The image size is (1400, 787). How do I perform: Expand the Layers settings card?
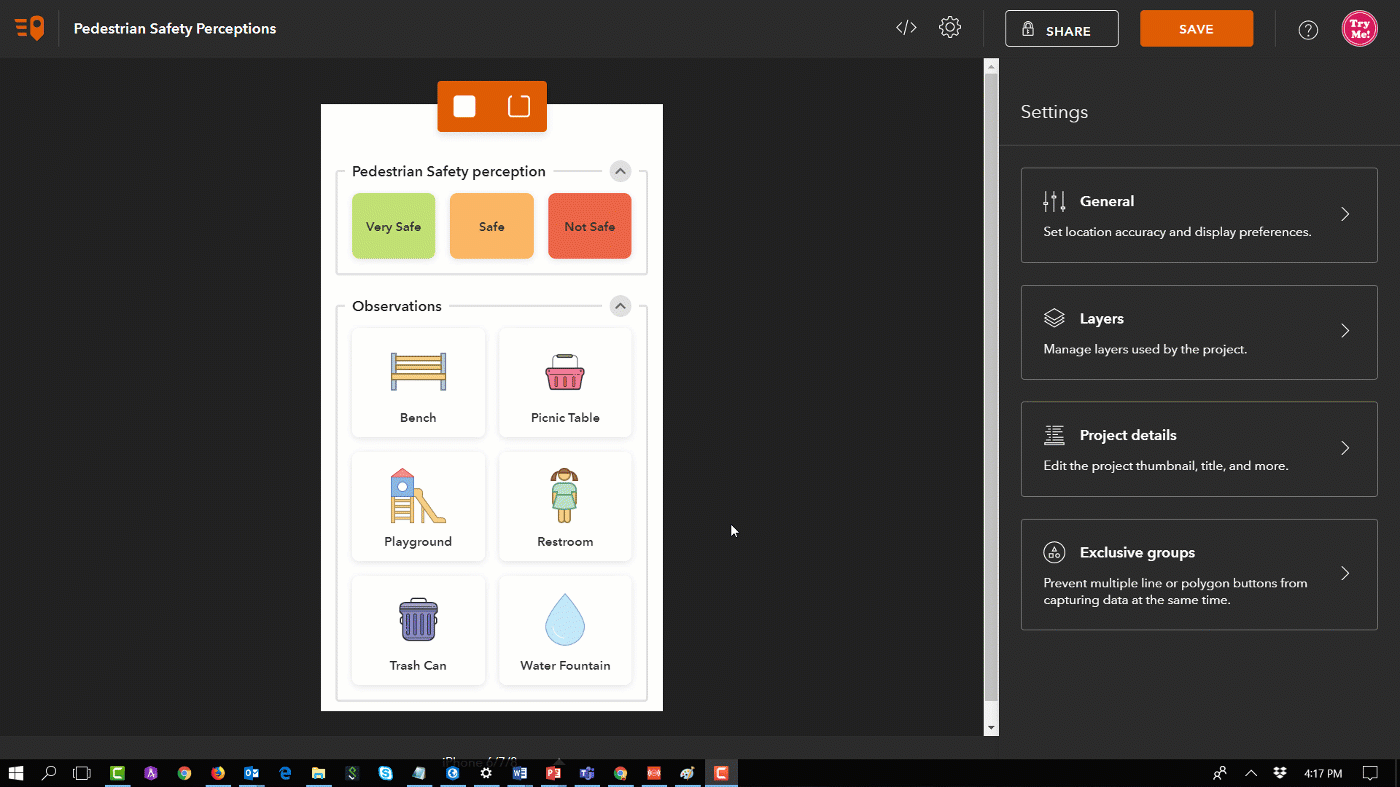point(1199,333)
